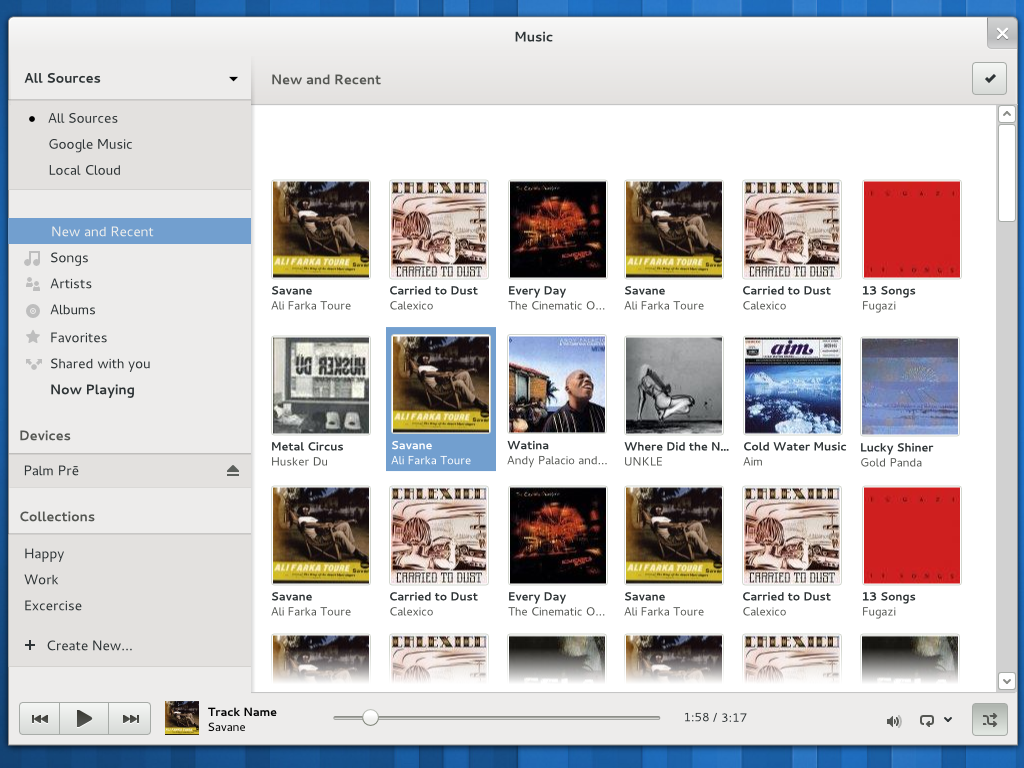Image resolution: width=1024 pixels, height=768 pixels.
Task: Open the Lucky Shiner album
Action: (x=910, y=386)
